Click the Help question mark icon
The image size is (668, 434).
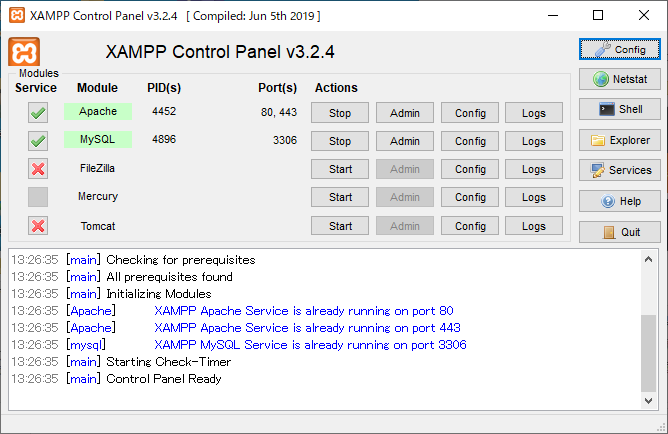(x=607, y=202)
